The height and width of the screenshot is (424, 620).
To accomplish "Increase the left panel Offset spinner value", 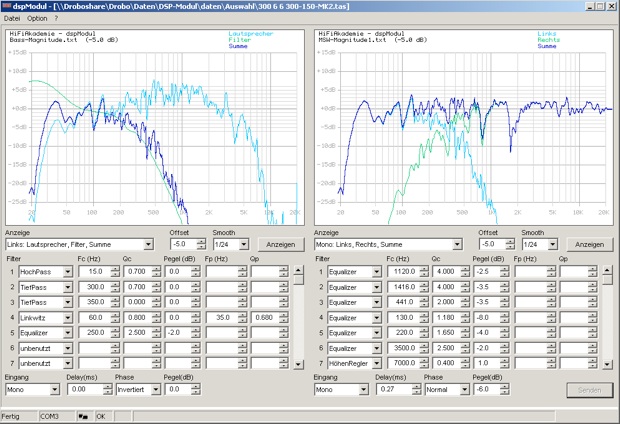I will (203, 241).
